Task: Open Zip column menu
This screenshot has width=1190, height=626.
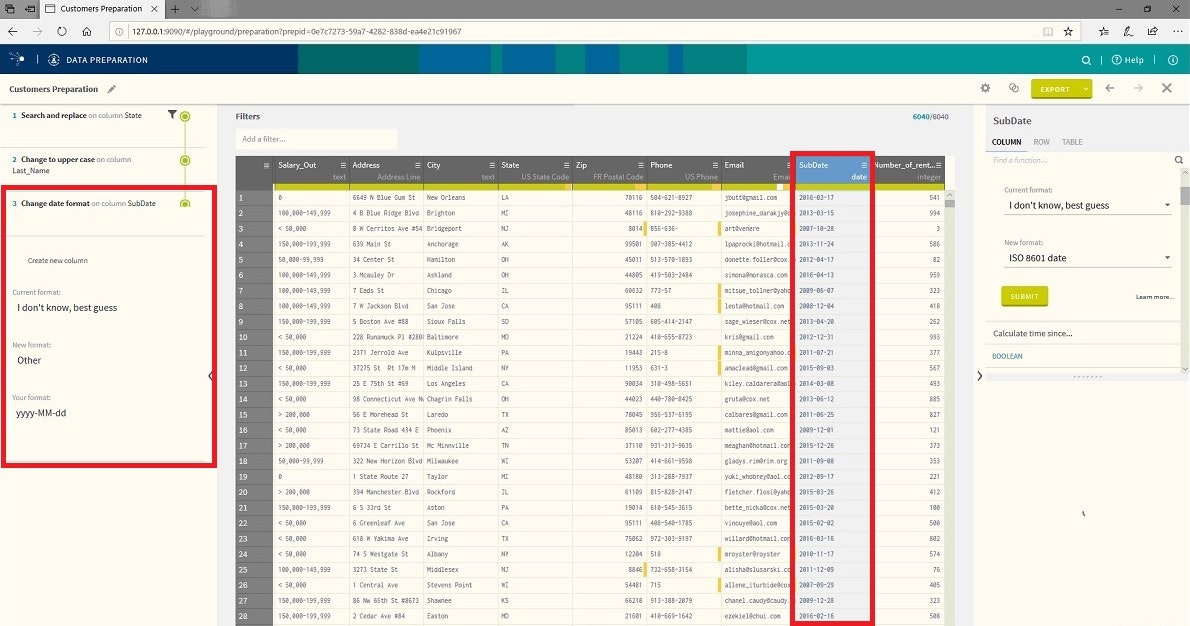Action: tap(641, 165)
